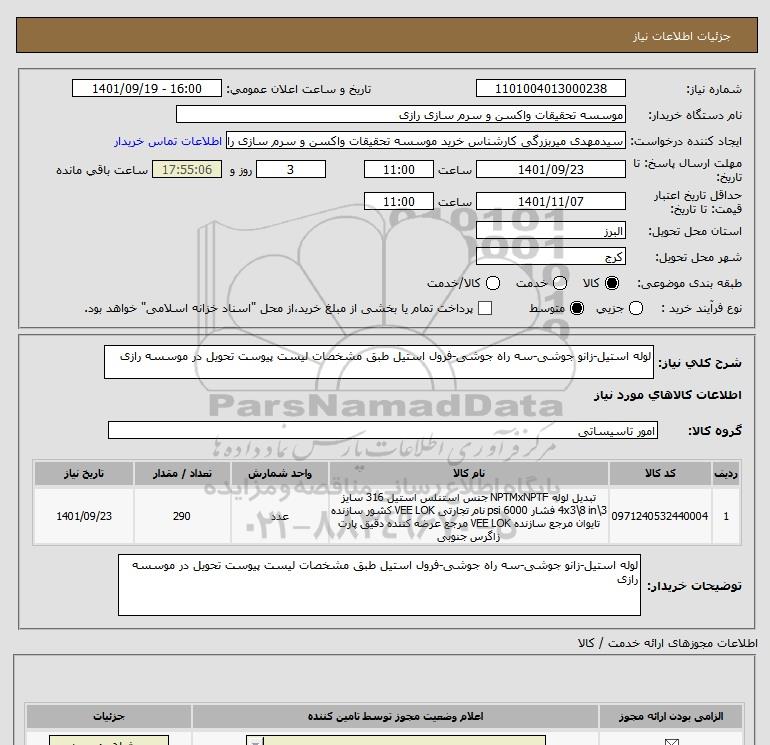Click the اطلاعات مجوزهای ارائه خدمت / کالا heading
The width and height of the screenshot is (770, 745).
coord(667,643)
